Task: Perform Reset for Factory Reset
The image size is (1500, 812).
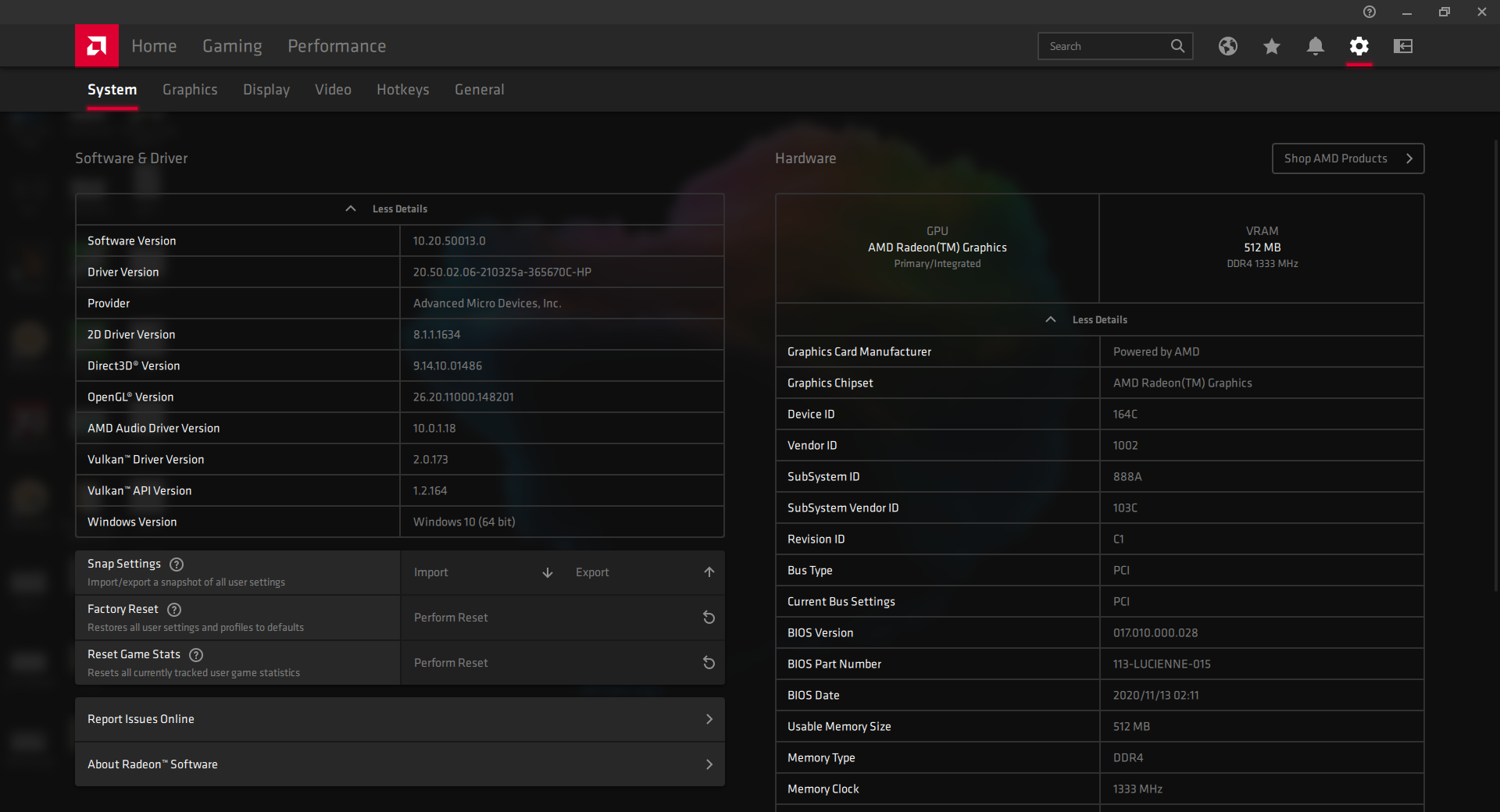Action: coord(562,618)
